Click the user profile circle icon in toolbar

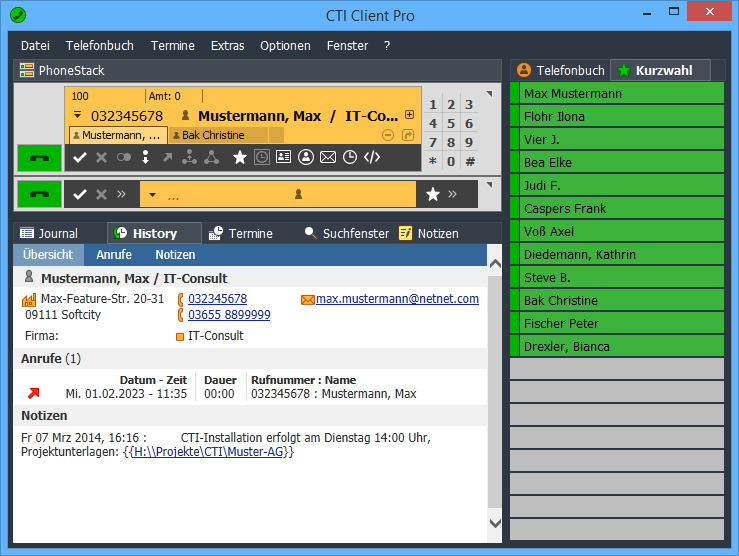[x=306, y=157]
